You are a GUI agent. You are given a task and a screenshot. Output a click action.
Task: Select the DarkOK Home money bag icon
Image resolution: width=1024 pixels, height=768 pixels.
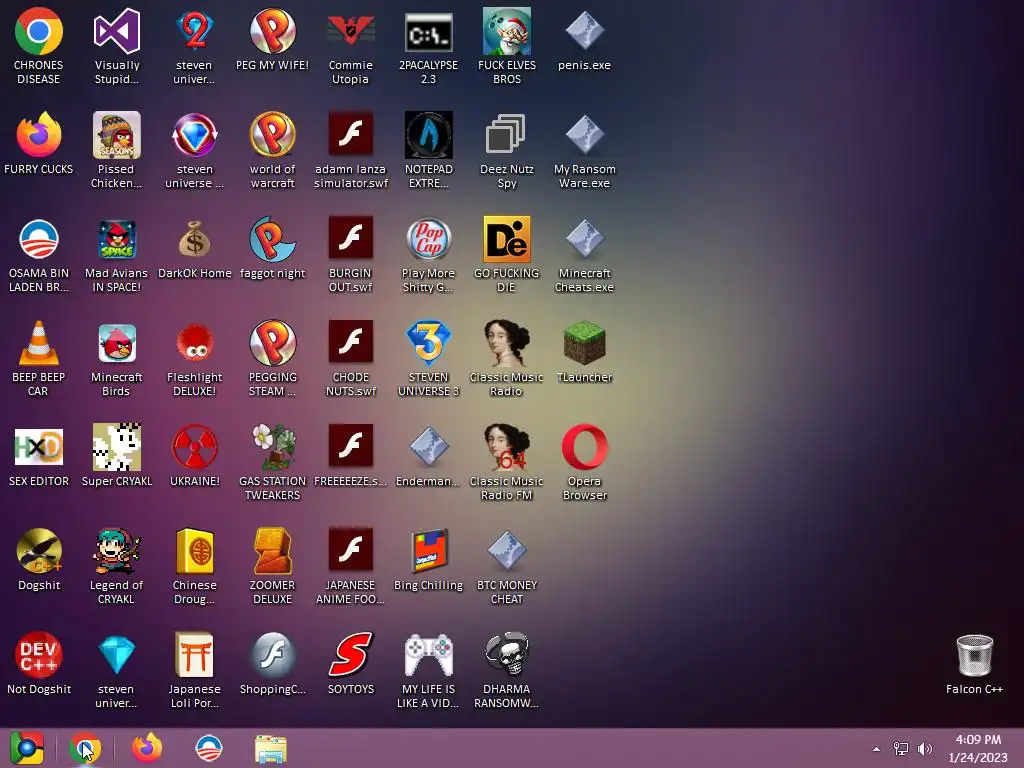tap(195, 239)
